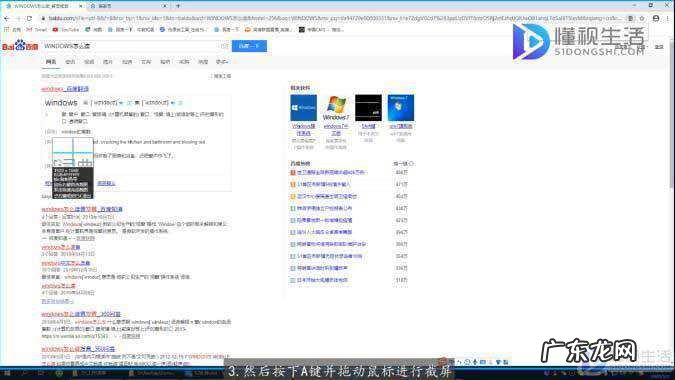Screen dimensions: 675x380
Task: Select the 网页 results tab
Action: [51, 62]
